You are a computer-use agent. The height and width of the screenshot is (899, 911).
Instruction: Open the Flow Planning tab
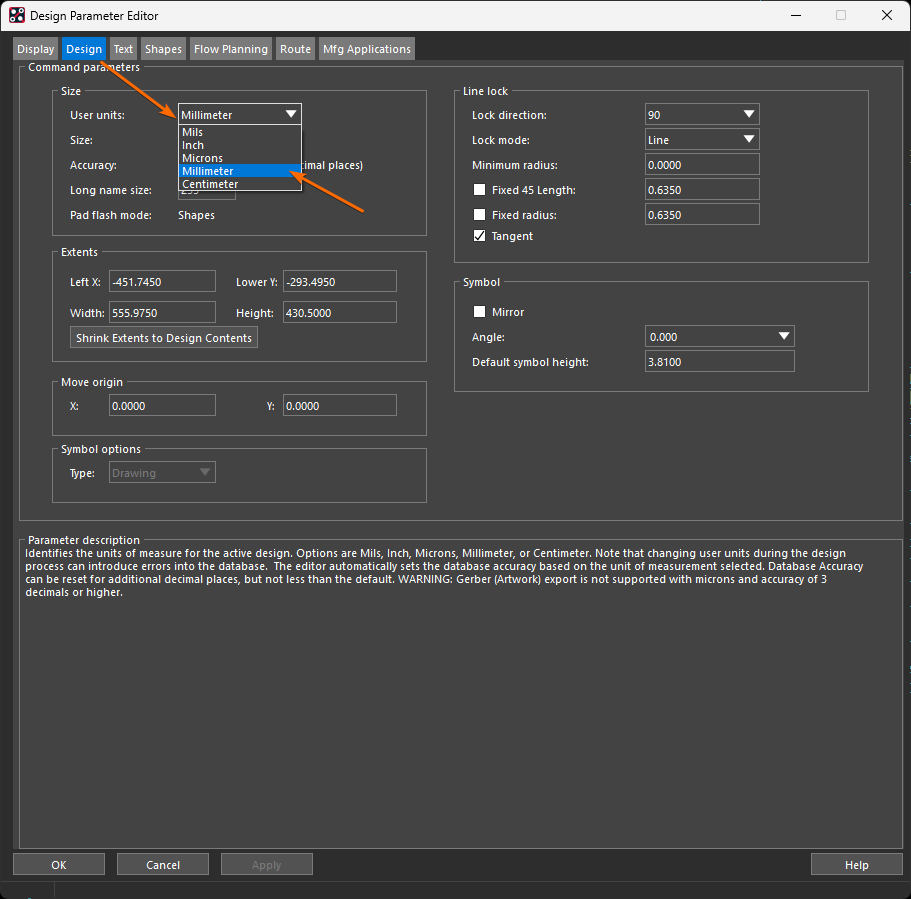click(231, 49)
